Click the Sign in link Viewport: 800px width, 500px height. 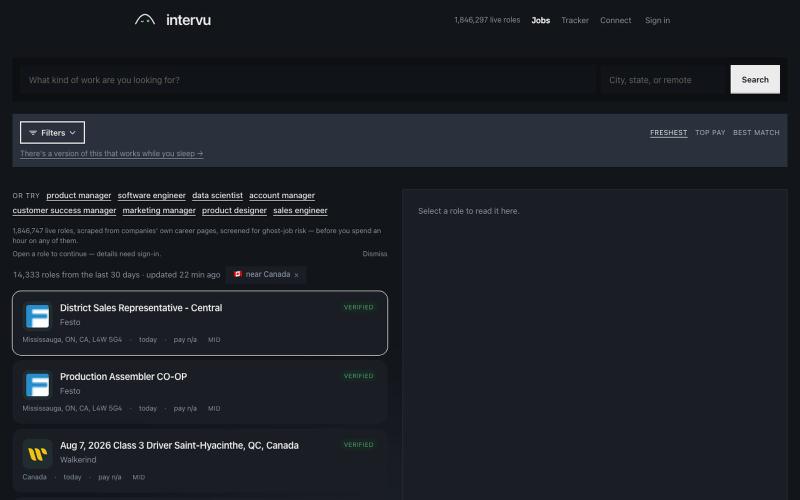(x=657, y=20)
